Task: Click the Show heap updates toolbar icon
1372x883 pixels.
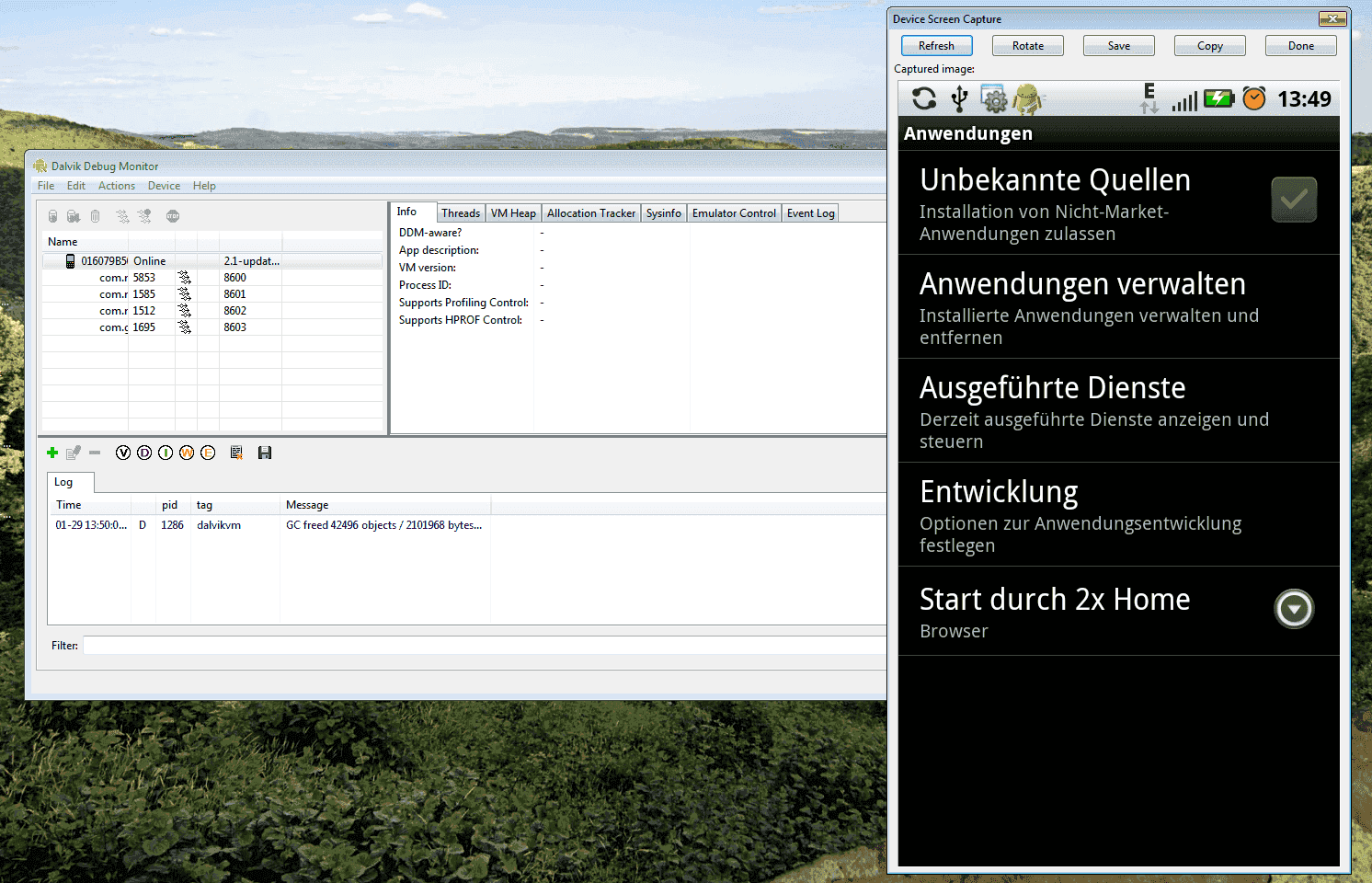Action: 52,216
